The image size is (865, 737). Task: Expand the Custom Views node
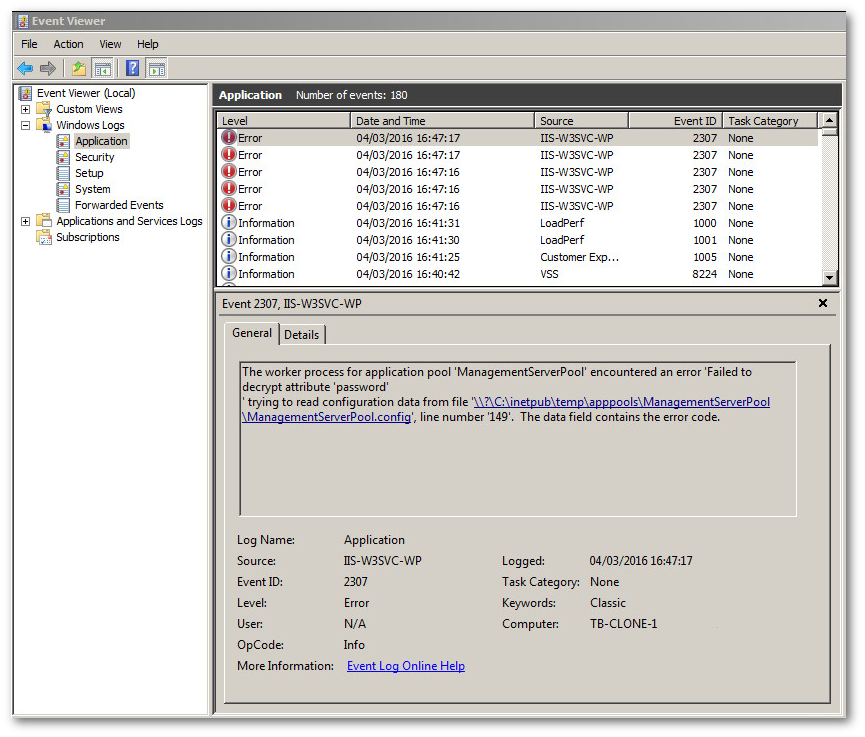click(24, 108)
